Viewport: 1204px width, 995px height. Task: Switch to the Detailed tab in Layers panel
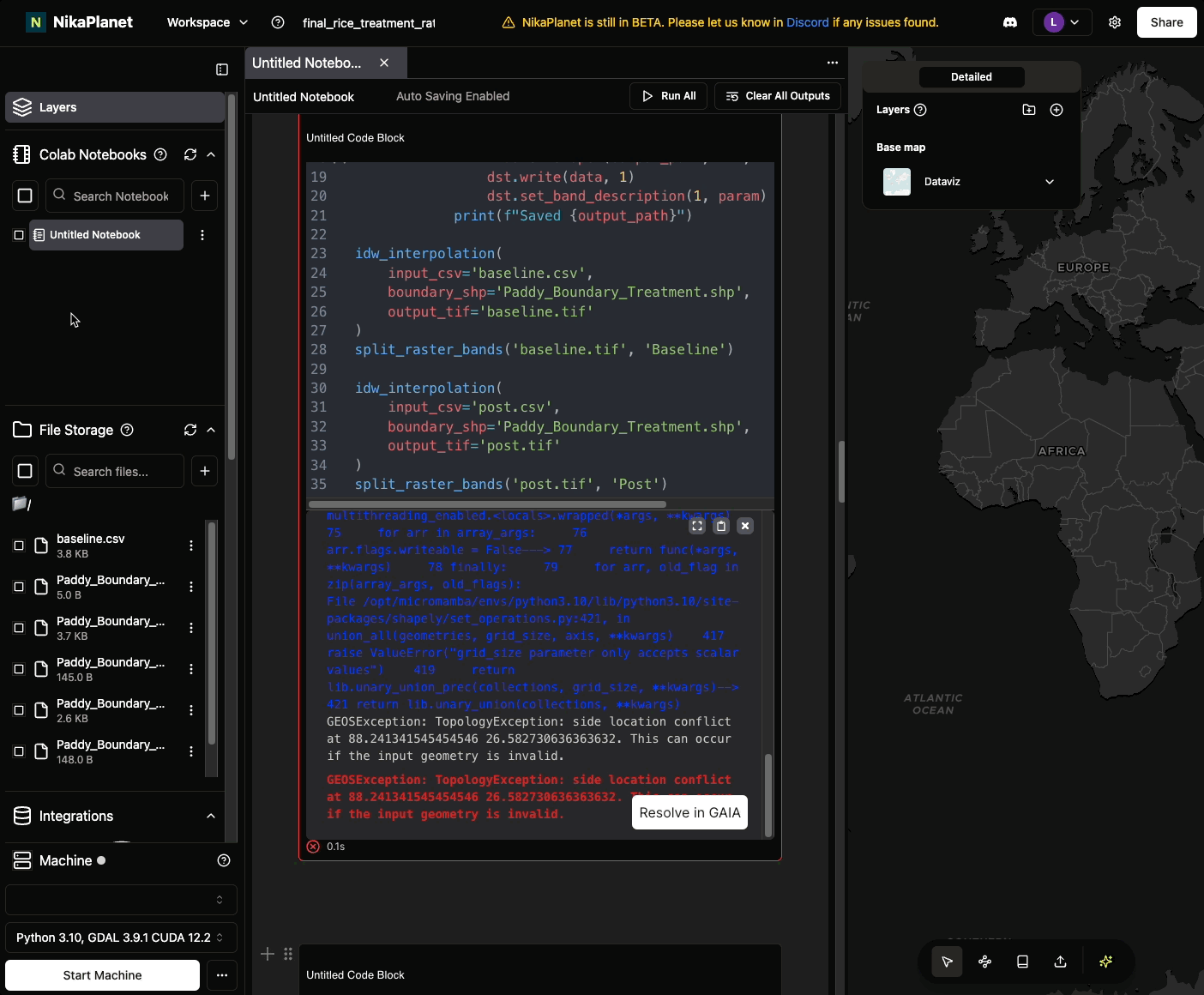click(x=971, y=76)
